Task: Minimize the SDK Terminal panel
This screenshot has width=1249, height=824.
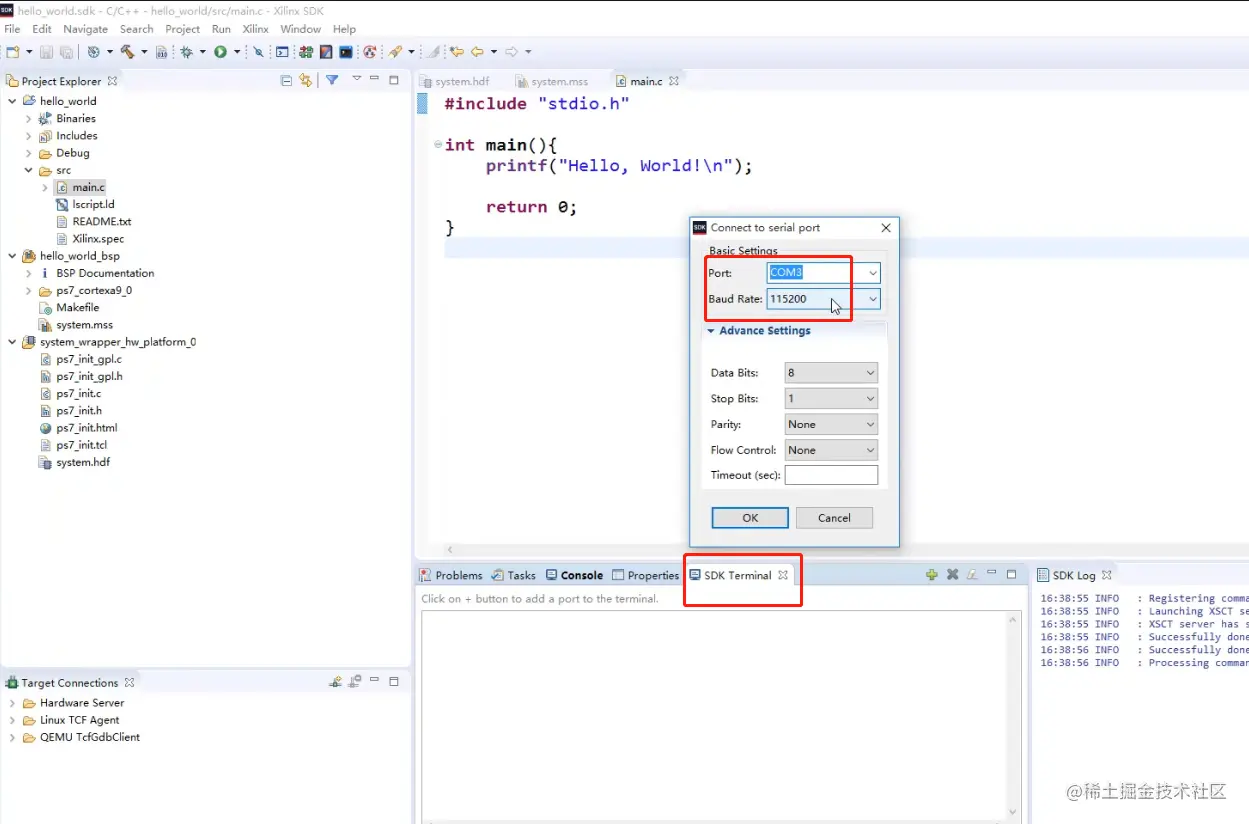Action: coord(992,574)
